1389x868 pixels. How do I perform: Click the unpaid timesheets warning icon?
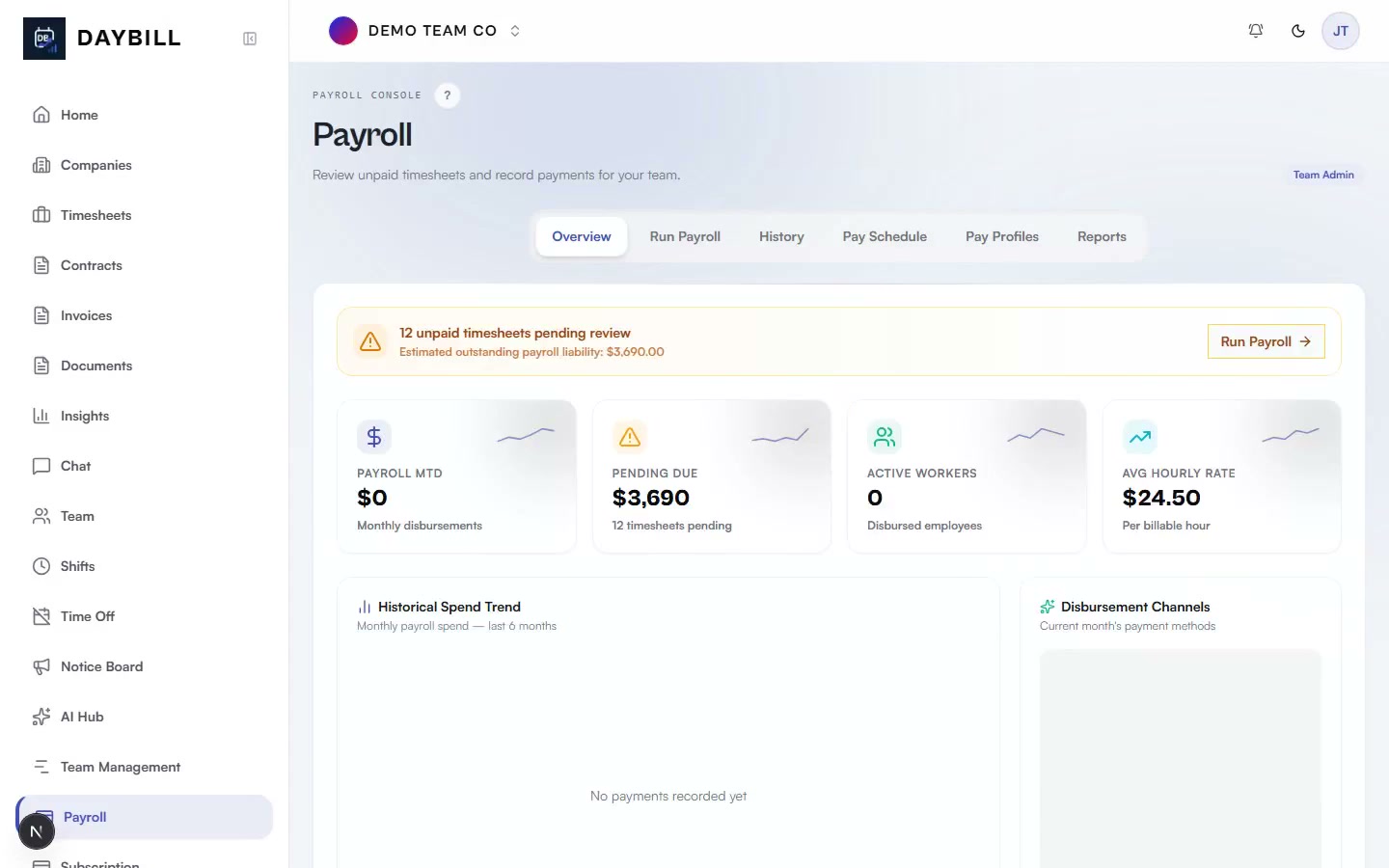point(370,341)
